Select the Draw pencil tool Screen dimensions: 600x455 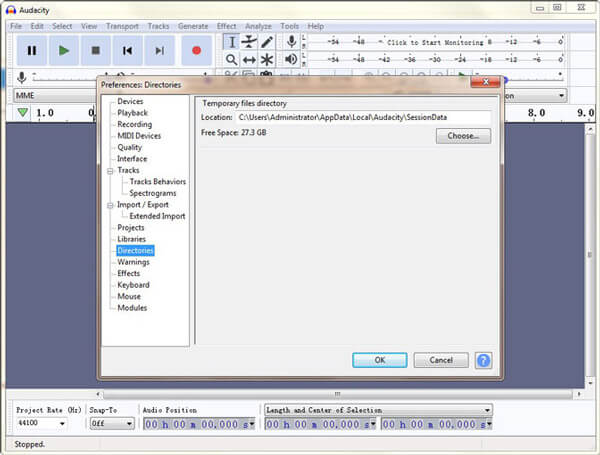(267, 42)
